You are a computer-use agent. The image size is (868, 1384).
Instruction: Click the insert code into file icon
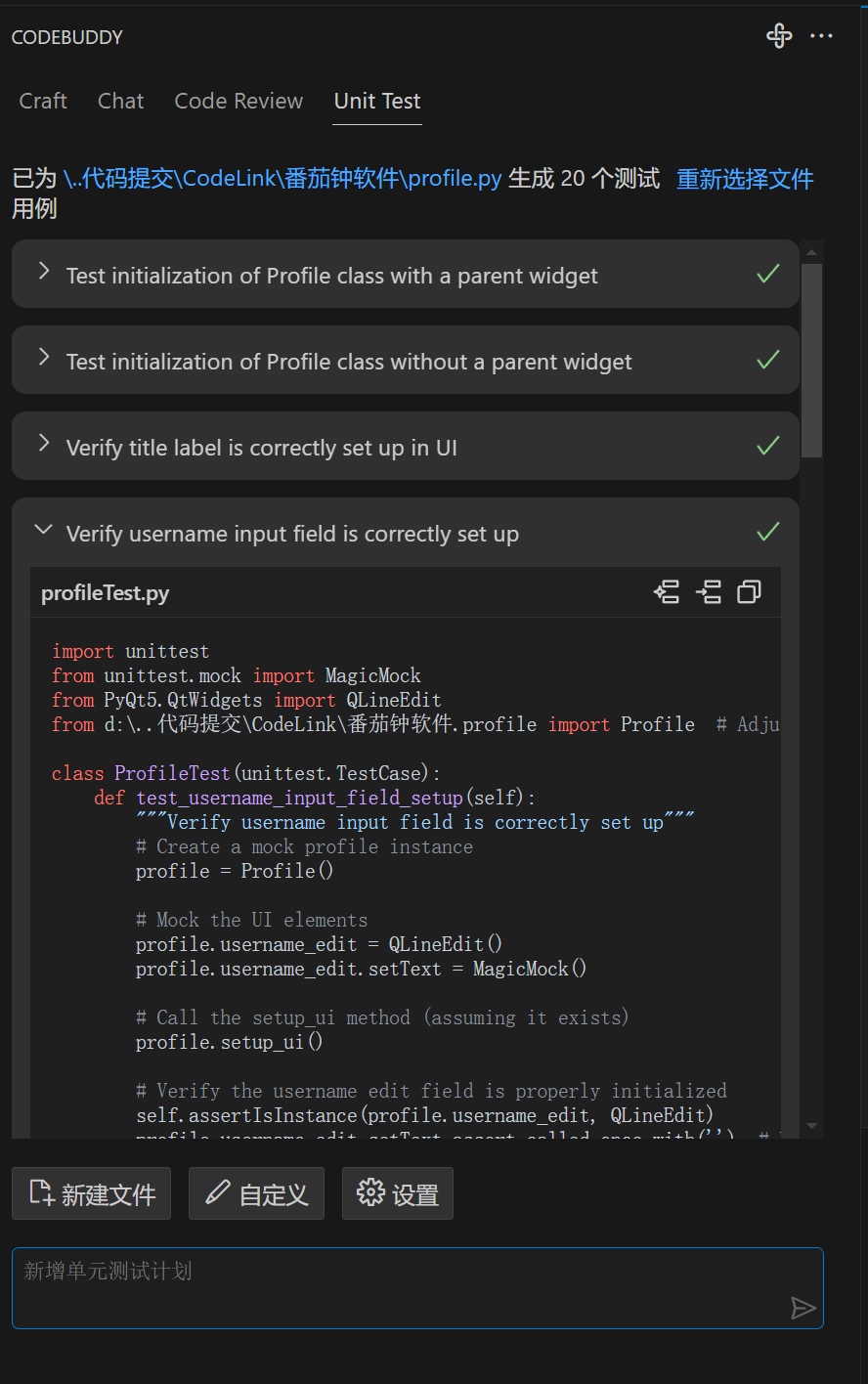[x=708, y=591]
